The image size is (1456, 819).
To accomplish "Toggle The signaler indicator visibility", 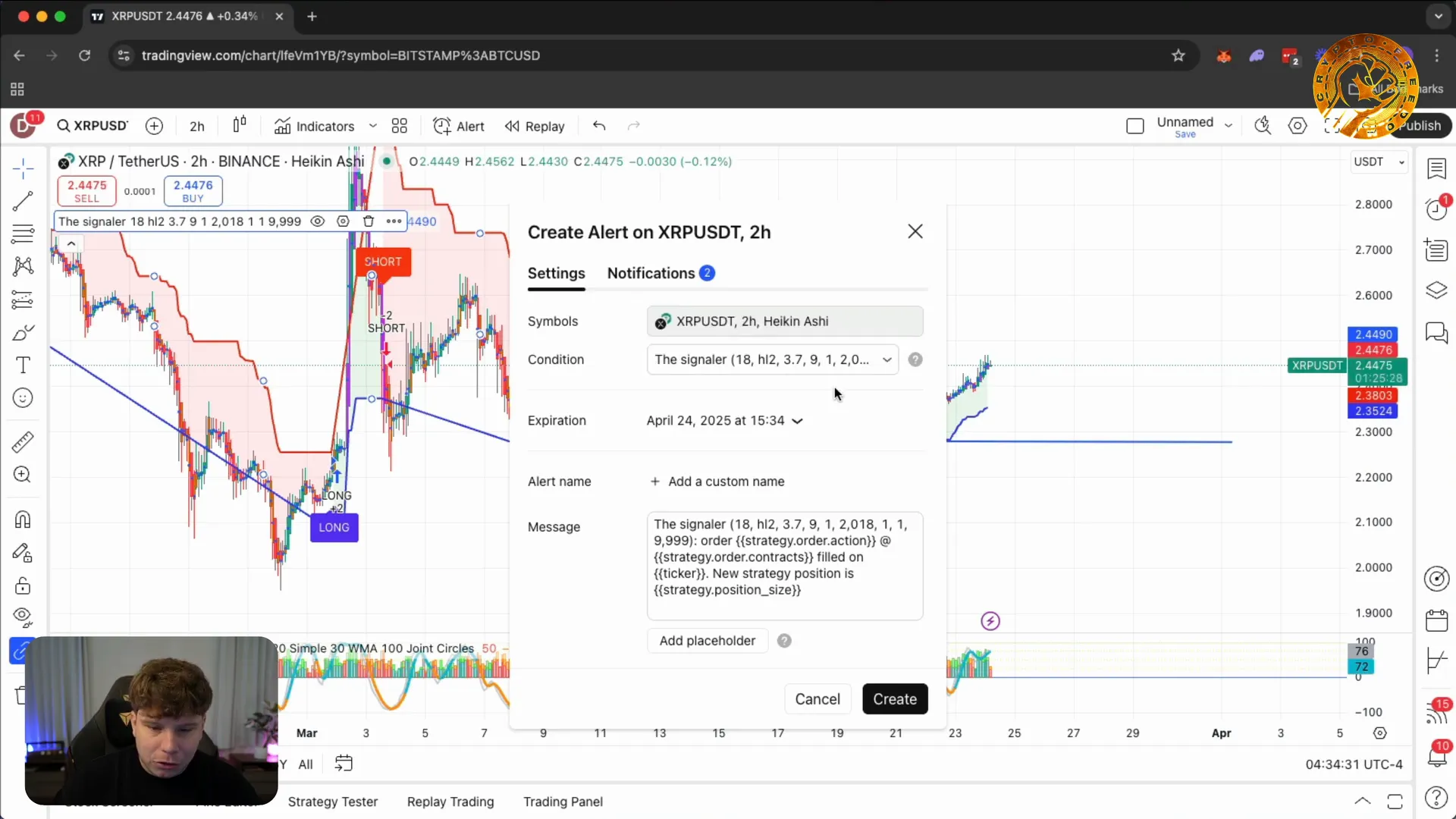I will point(318,221).
